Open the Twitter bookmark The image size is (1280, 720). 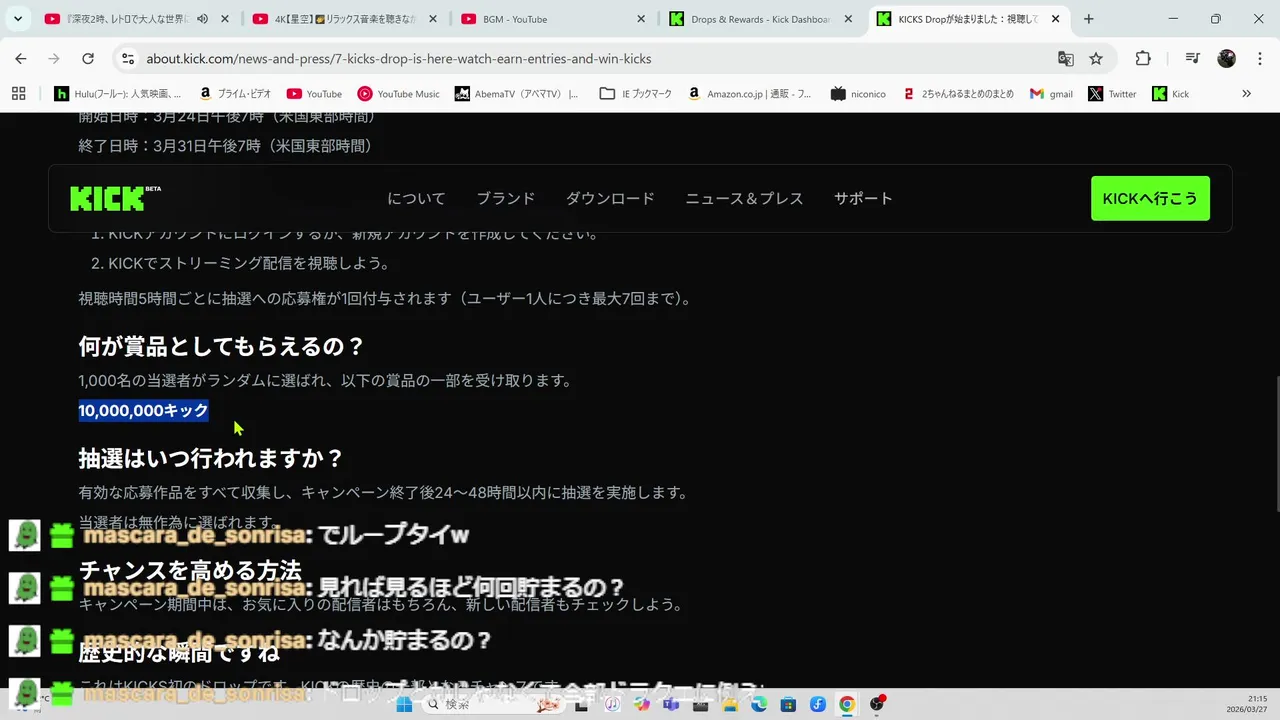point(1112,94)
